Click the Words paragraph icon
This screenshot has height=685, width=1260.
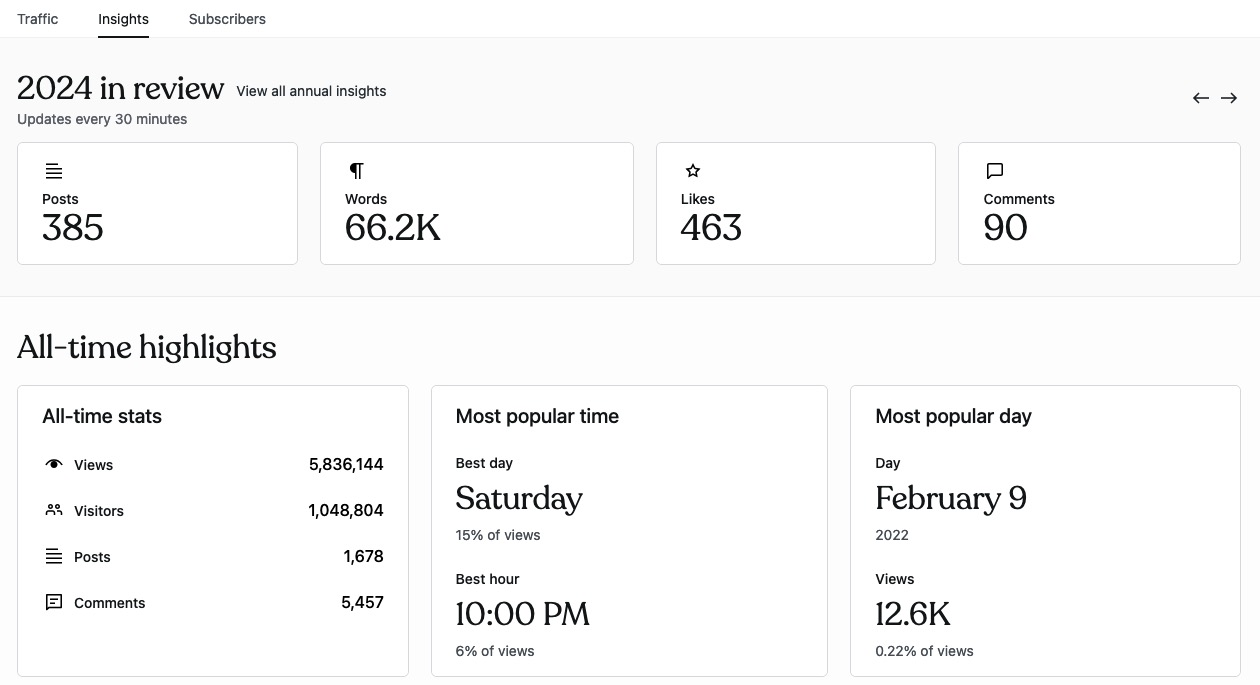click(x=356, y=171)
